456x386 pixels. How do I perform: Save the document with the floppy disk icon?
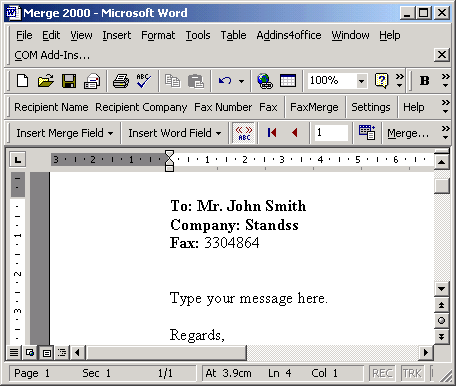point(69,81)
